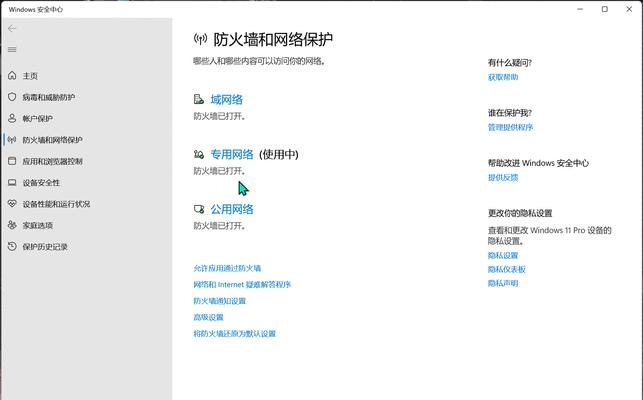Open 应用和浏览器控制 section
Viewport: 643px width, 400px height.
pyautogui.click(x=52, y=161)
